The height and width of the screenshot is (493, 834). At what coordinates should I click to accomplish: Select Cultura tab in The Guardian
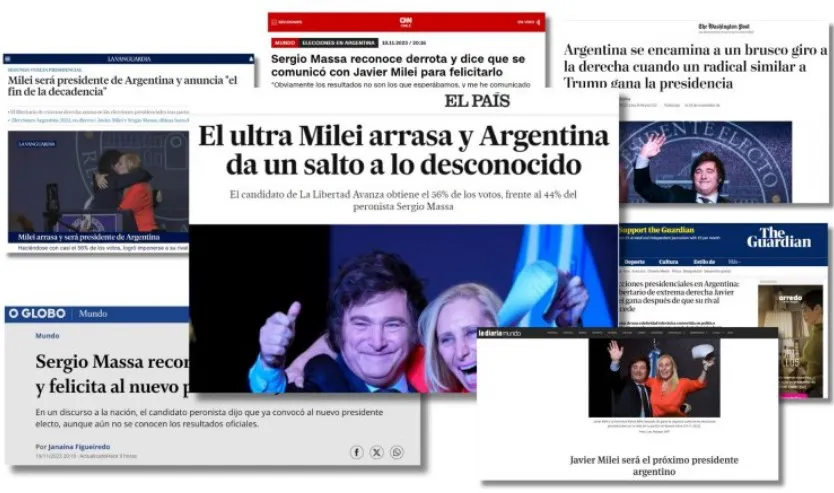tap(669, 262)
